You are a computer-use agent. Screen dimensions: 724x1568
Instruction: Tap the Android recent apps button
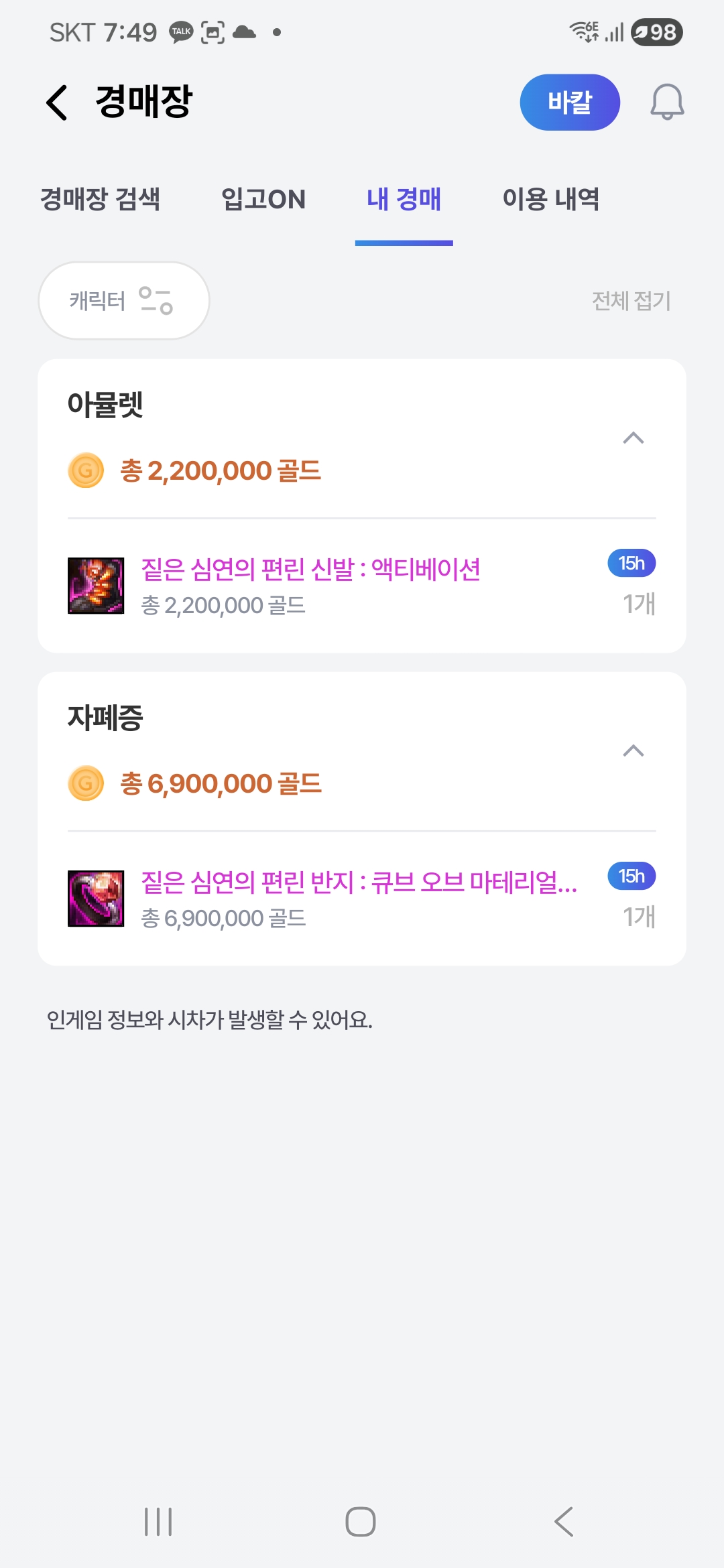pos(158,1522)
